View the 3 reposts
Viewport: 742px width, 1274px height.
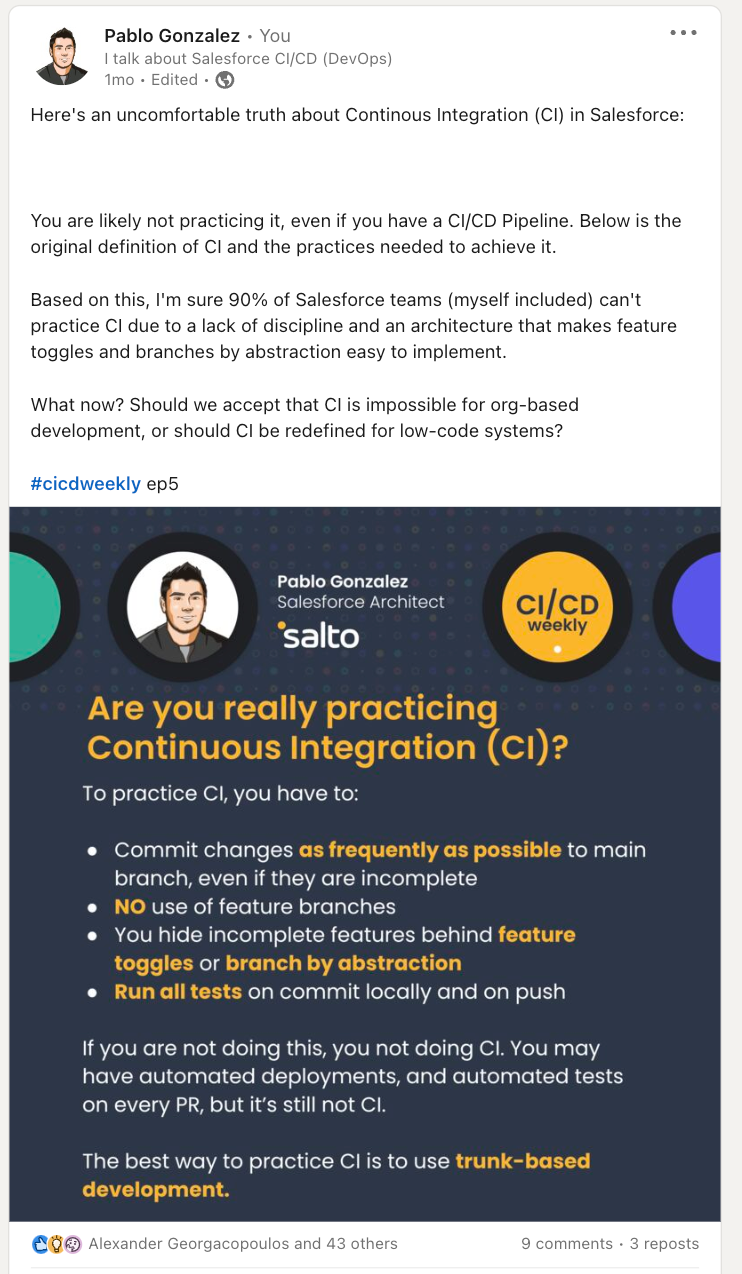[x=665, y=1244]
